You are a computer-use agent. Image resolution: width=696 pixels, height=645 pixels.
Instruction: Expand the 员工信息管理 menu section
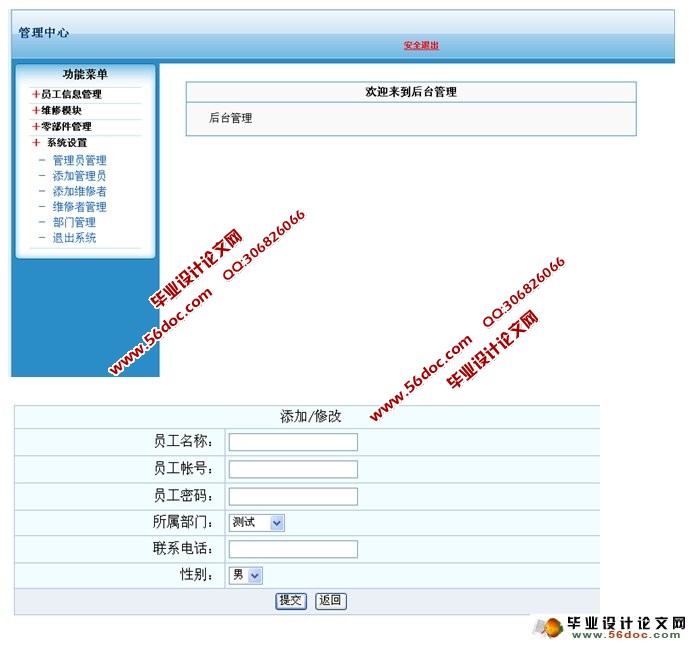coord(67,94)
